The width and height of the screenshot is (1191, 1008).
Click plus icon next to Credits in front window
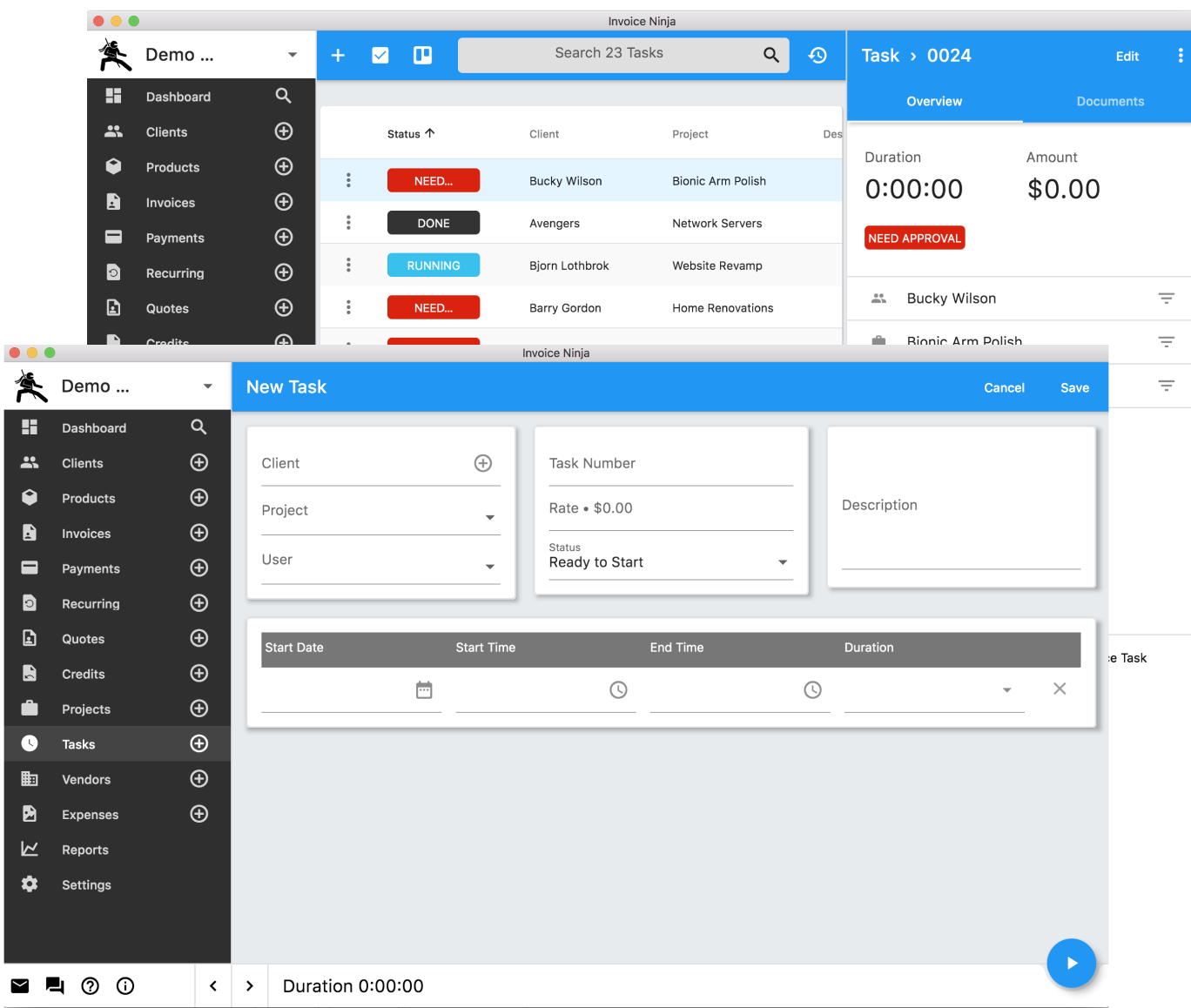pos(199,673)
